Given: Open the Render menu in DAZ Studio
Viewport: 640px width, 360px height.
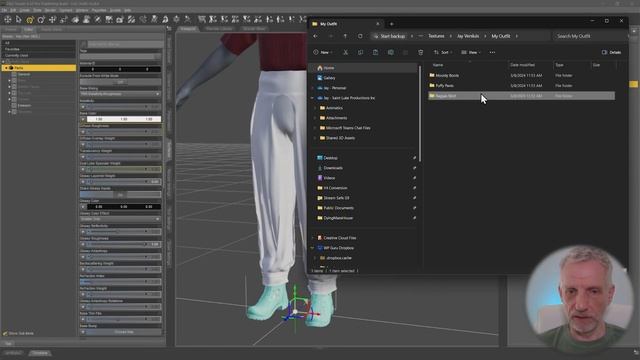Looking at the screenshot, I should (x=50, y=10).
